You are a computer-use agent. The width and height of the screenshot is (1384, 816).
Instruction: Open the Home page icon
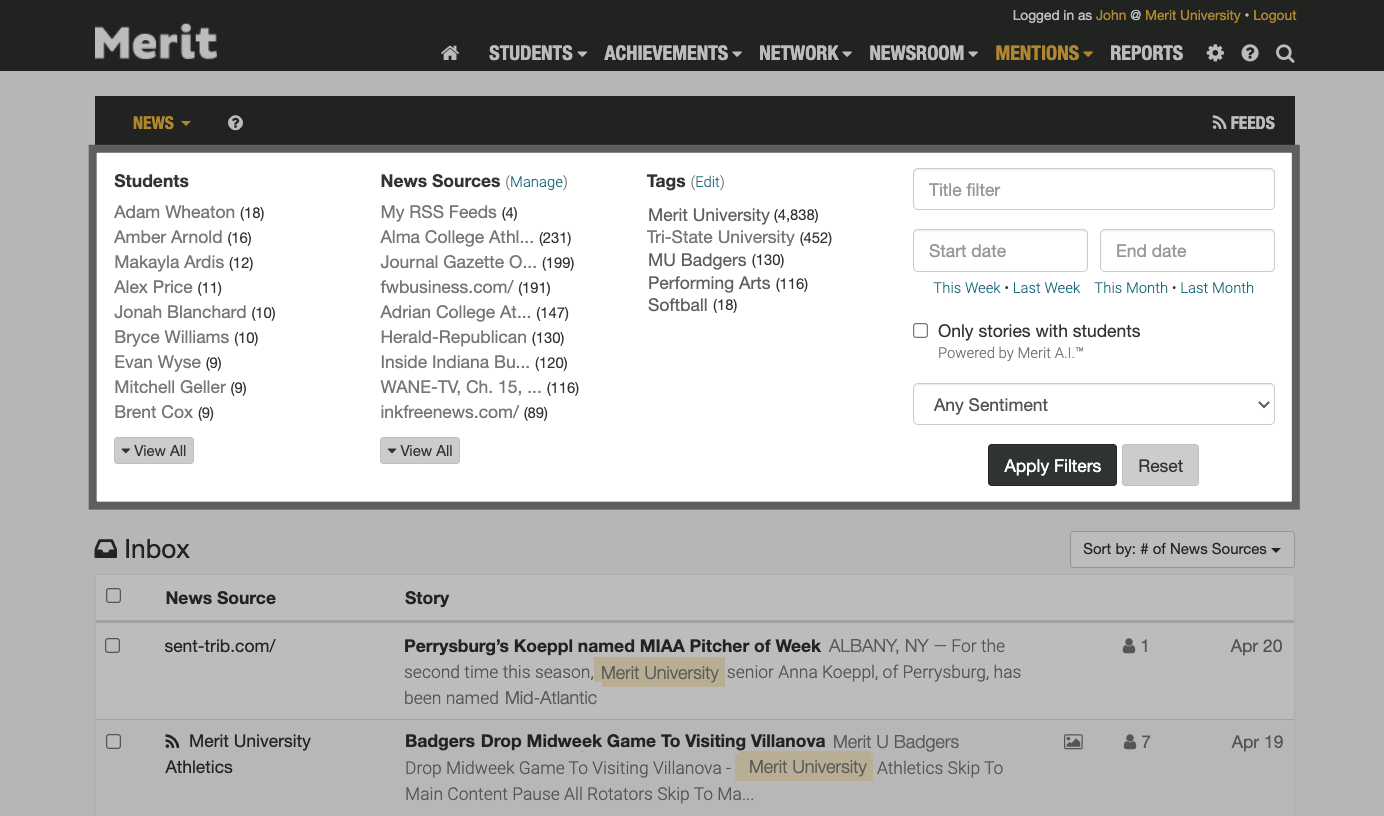pyautogui.click(x=449, y=53)
